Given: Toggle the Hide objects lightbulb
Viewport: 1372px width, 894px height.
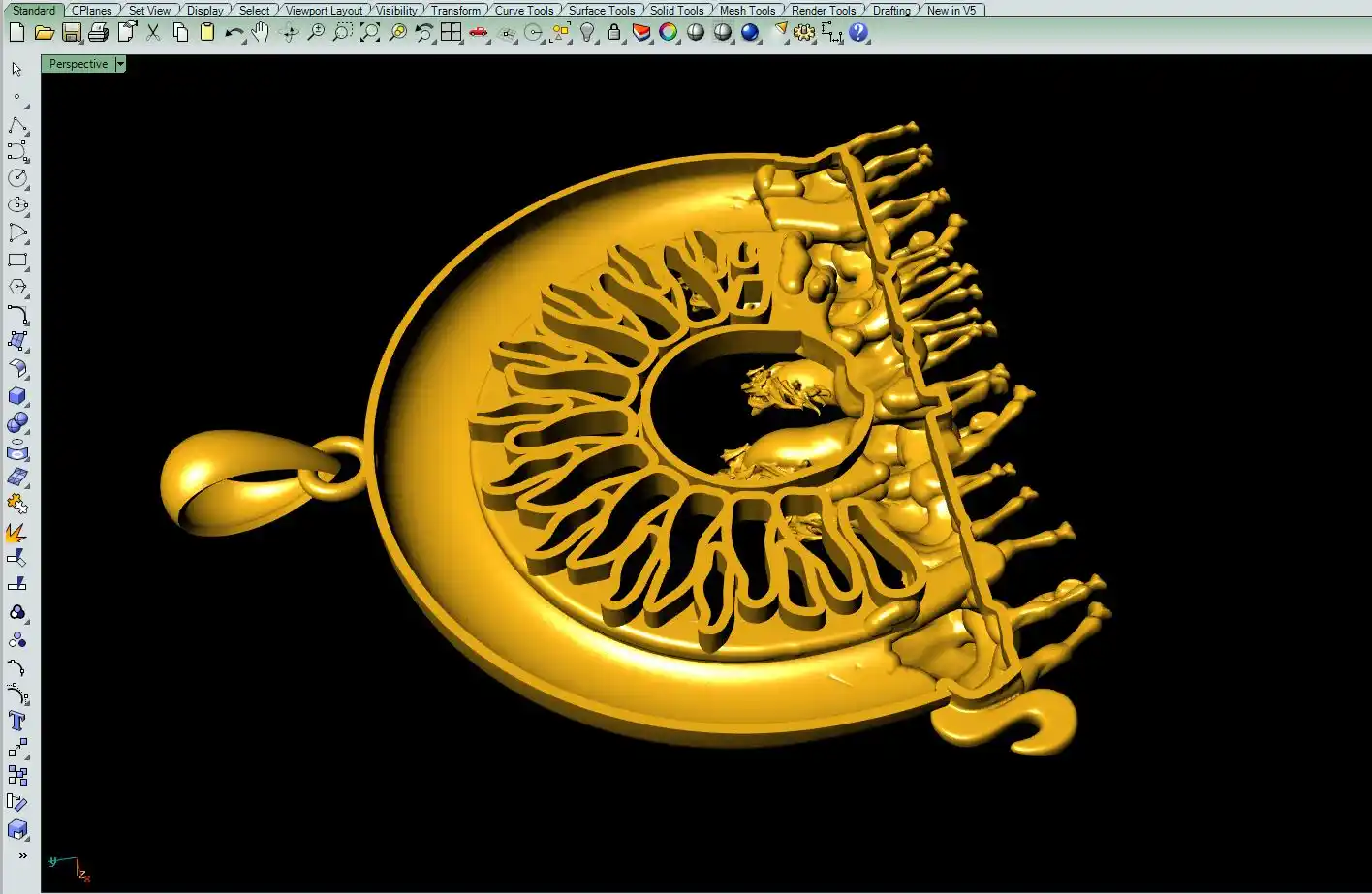Looking at the screenshot, I should pyautogui.click(x=587, y=33).
